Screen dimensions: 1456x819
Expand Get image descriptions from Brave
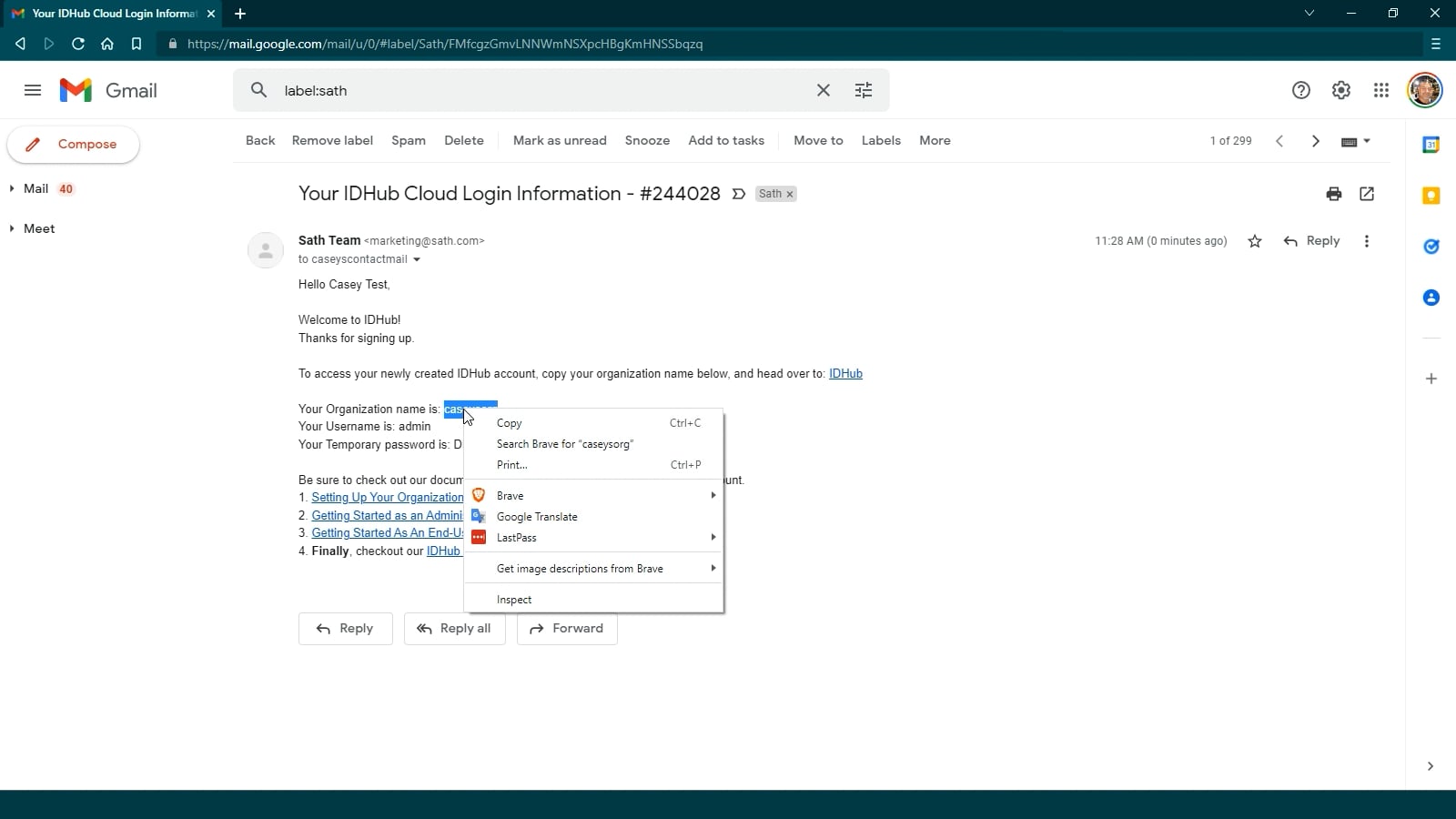(593, 569)
